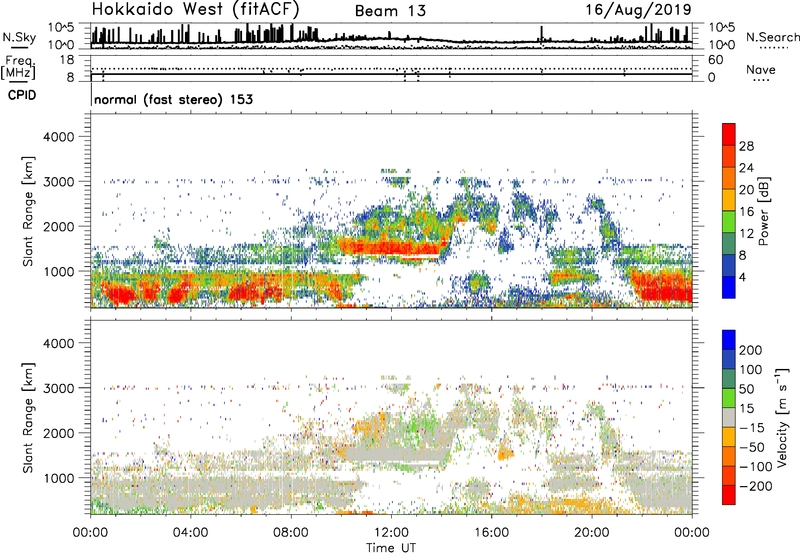Click the -100 label on velocity color bar
This screenshot has height=554, width=800.
[x=756, y=467]
